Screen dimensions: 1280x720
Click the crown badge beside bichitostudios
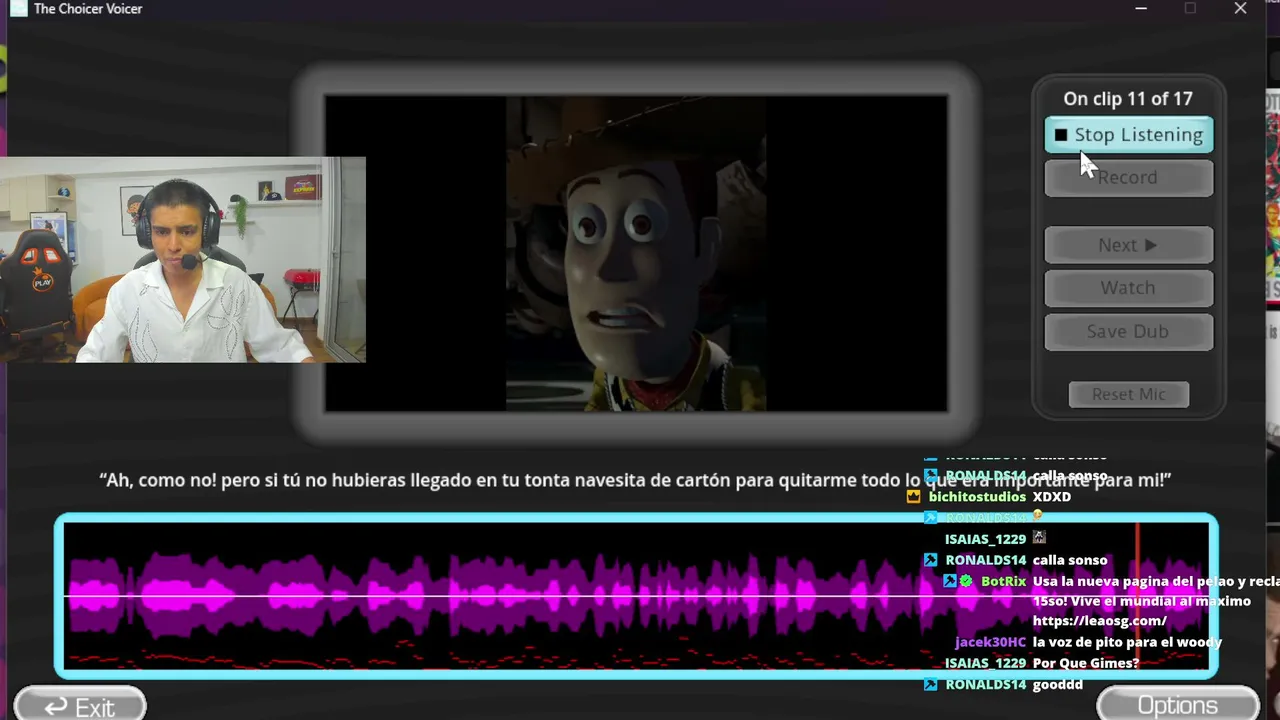[913, 497]
